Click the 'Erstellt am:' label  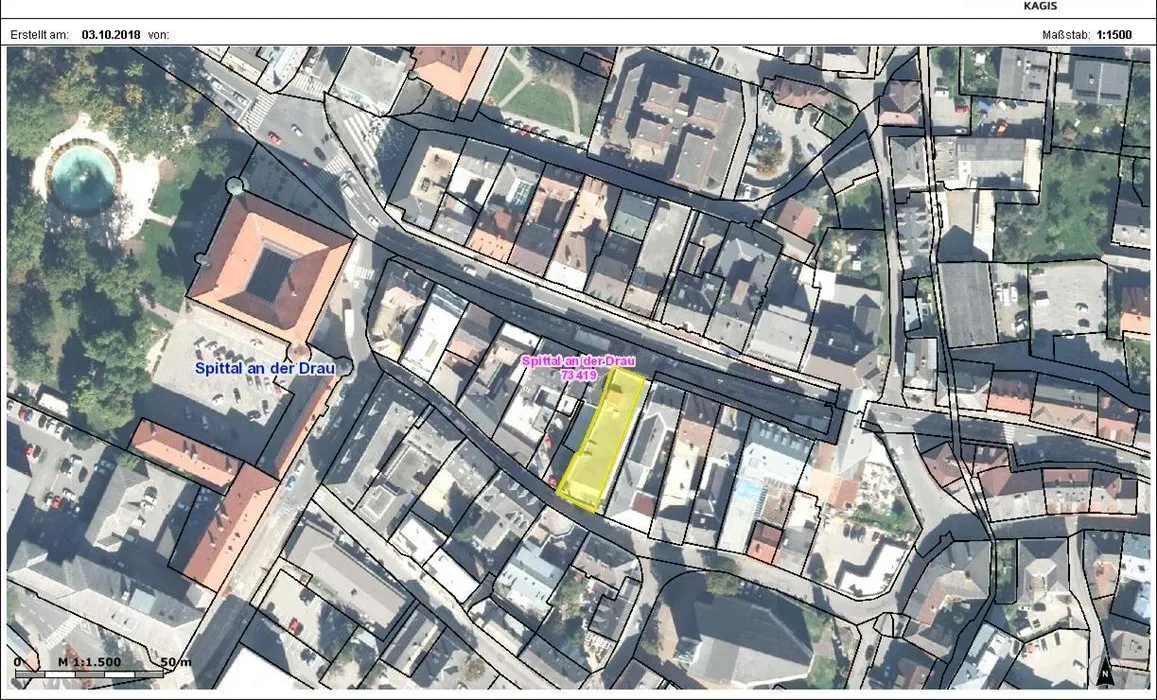(x=40, y=35)
